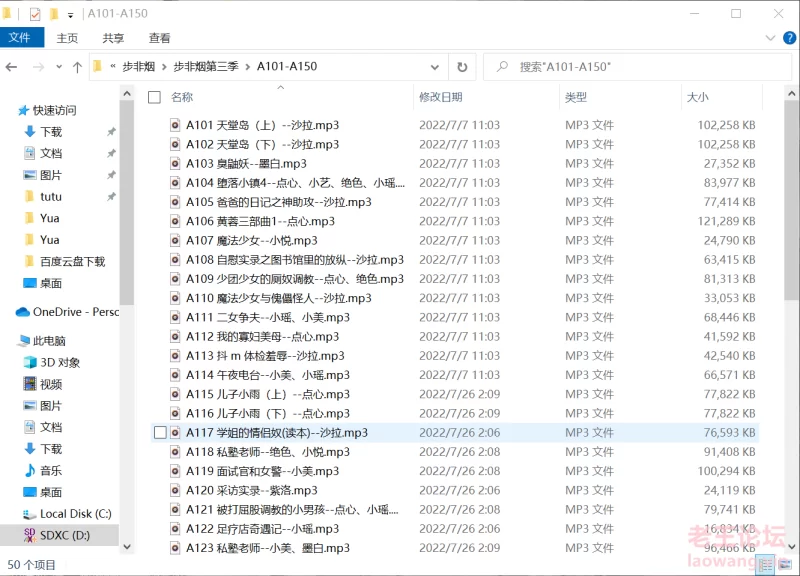Click the forward navigation arrow

click(38, 67)
